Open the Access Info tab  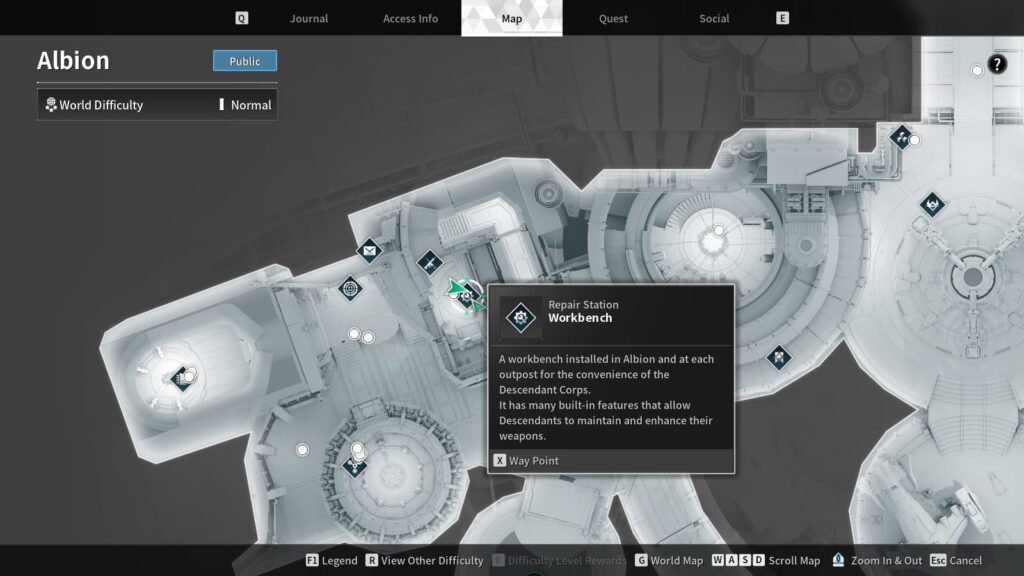pyautogui.click(x=410, y=17)
